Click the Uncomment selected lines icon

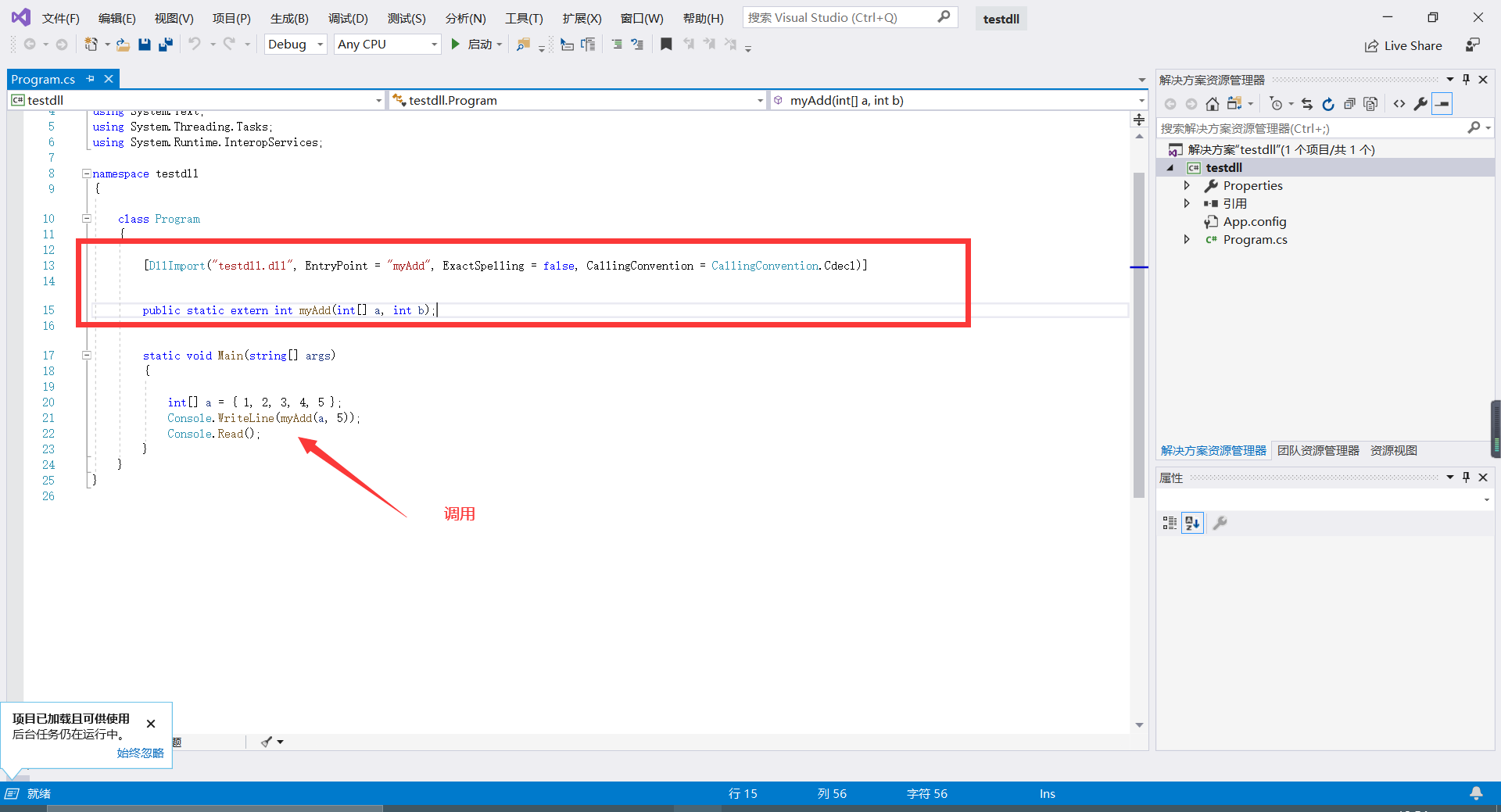[x=637, y=45]
